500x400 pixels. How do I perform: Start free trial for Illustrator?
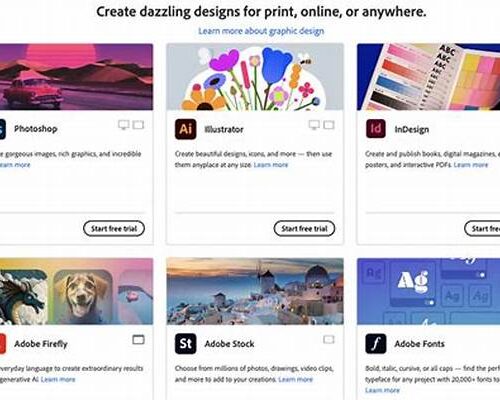(x=304, y=229)
